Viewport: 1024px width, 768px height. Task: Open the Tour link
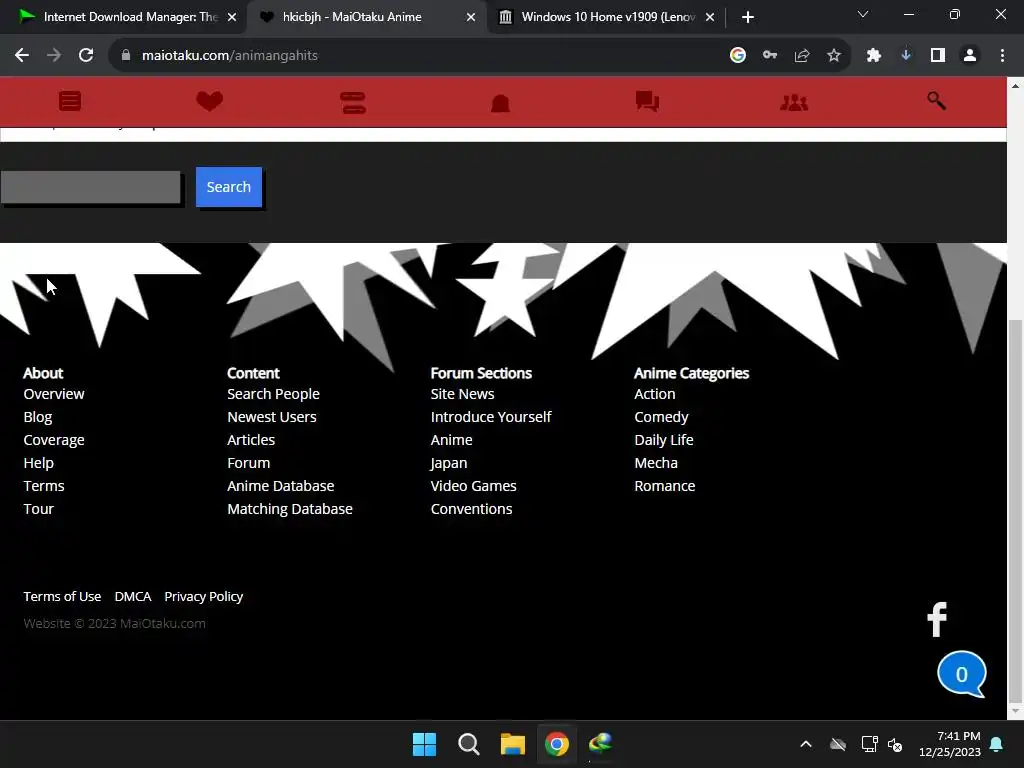[x=39, y=509]
